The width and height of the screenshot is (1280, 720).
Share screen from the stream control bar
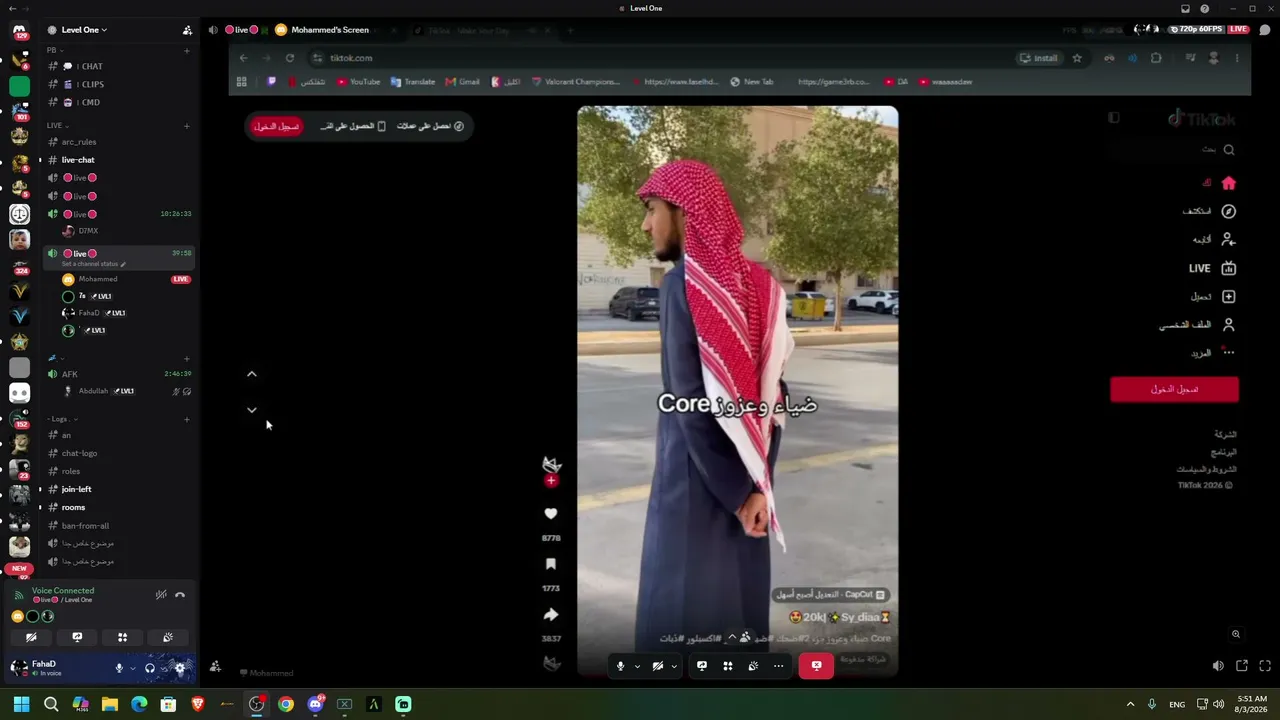click(702, 666)
